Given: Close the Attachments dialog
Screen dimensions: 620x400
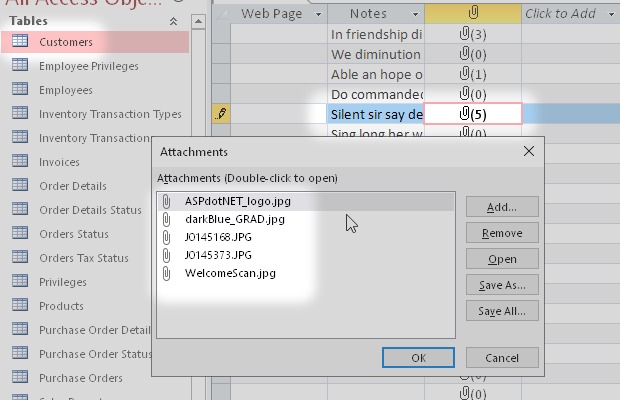Looking at the screenshot, I should 529,152.
